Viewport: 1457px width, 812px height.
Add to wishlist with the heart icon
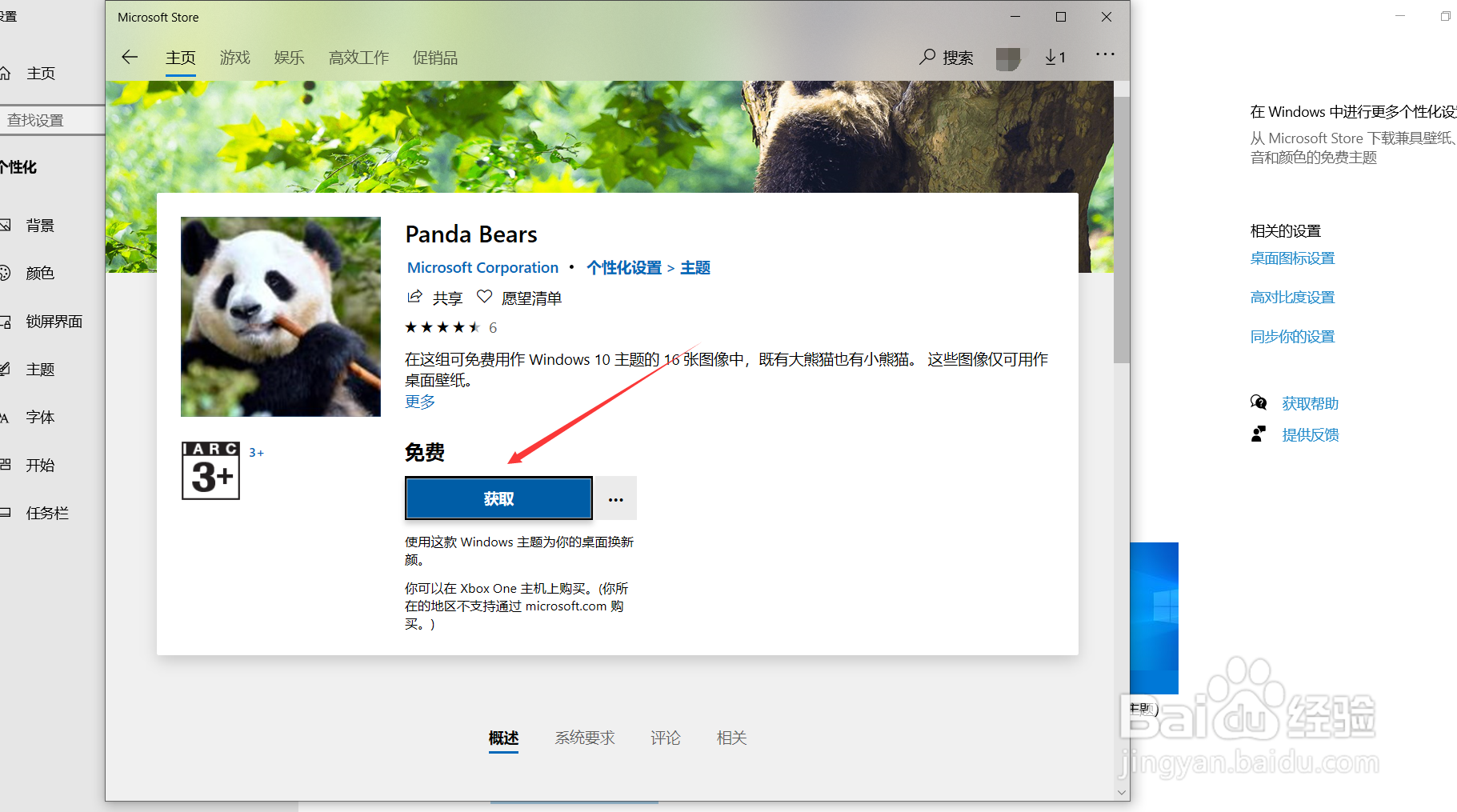coord(484,297)
